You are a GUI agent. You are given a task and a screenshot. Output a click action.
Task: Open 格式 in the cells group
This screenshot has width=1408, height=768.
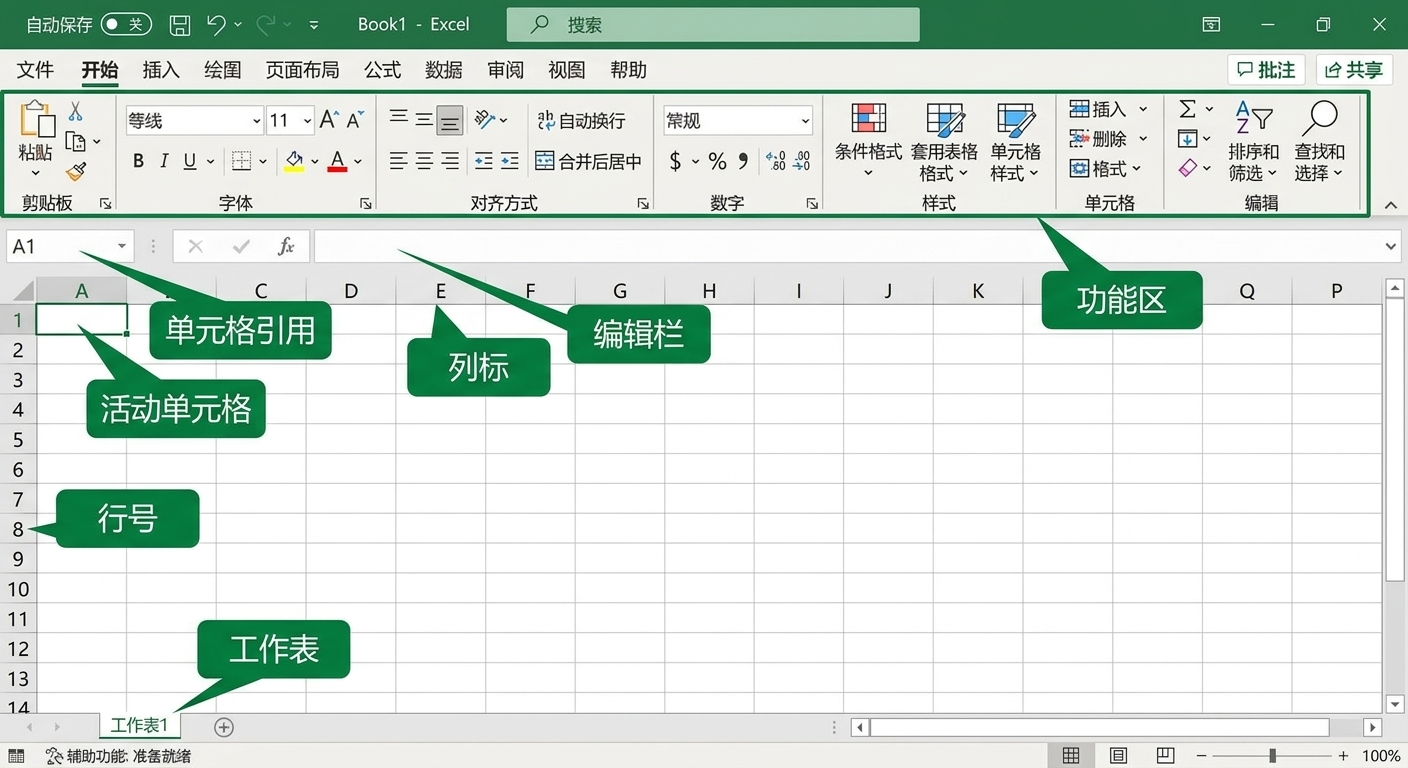1105,169
